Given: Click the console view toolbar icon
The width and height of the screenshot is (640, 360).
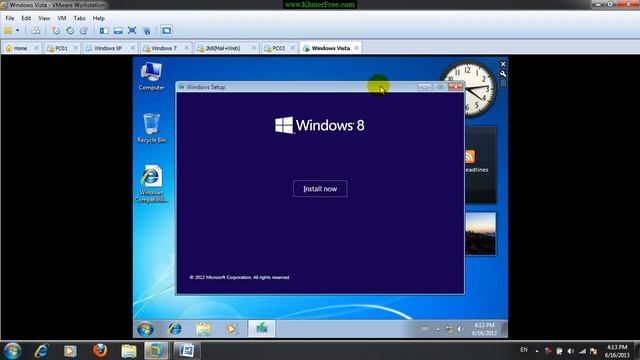Looking at the screenshot, I should click(x=166, y=31).
